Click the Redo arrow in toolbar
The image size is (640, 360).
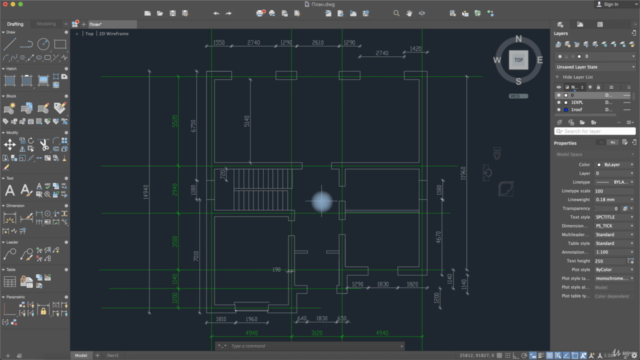[x=229, y=13]
